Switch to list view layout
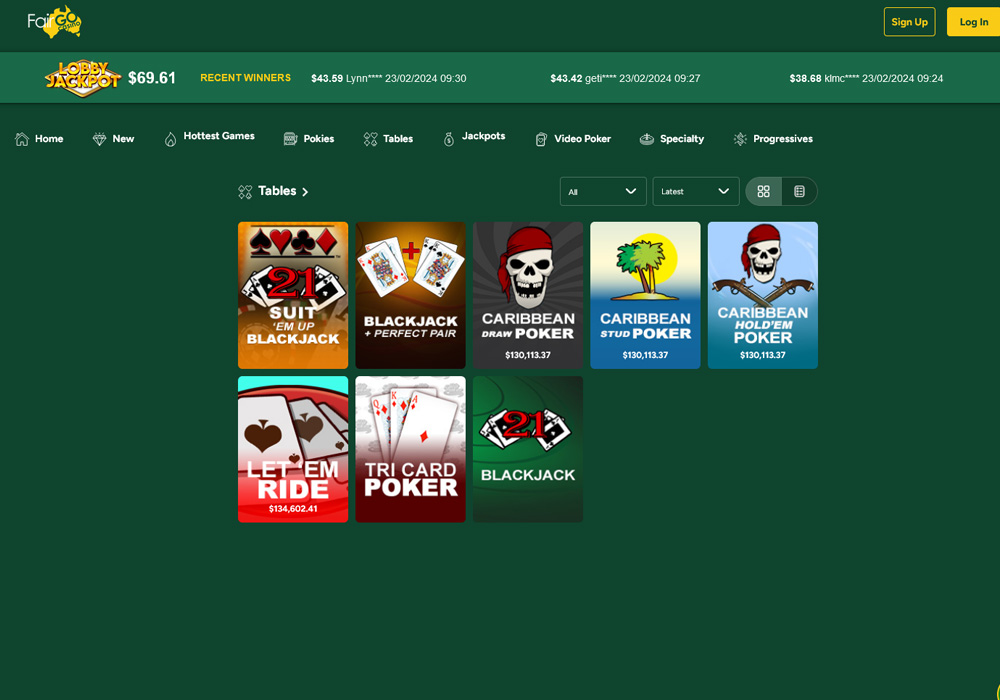 click(x=799, y=191)
